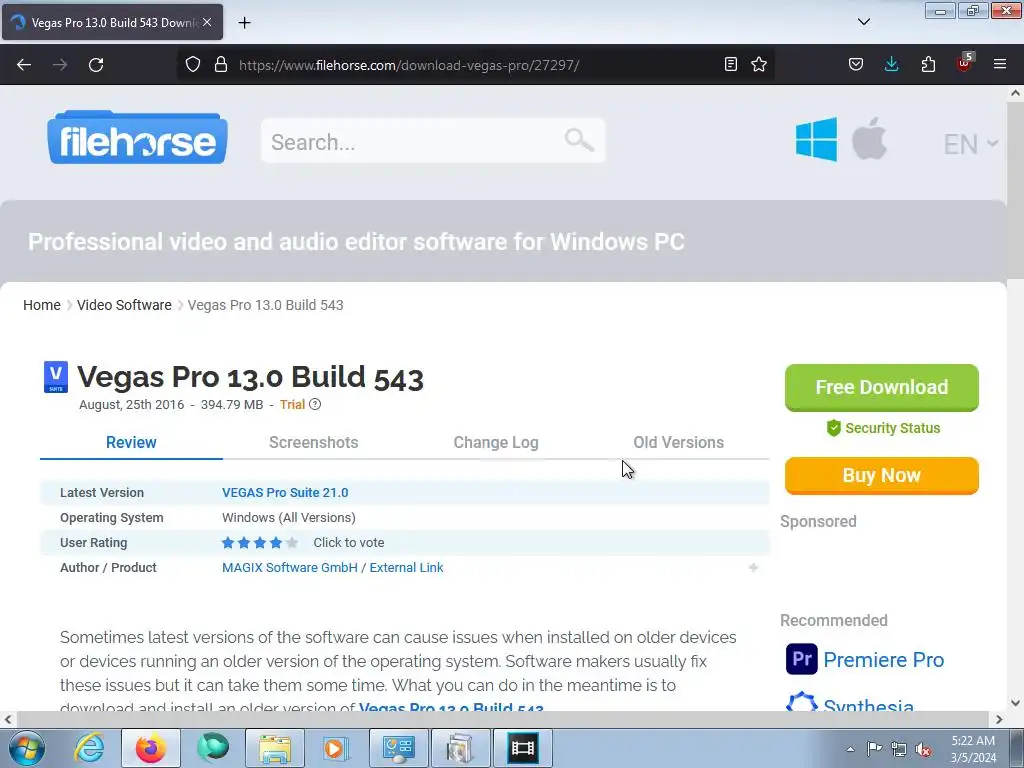The image size is (1024, 768).
Task: View the Security Status
Action: click(883, 428)
